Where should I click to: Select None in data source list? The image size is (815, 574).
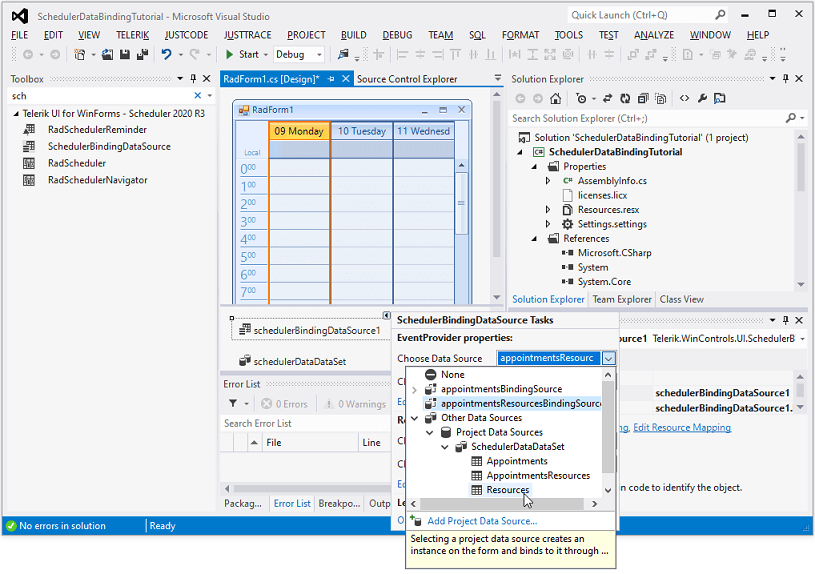[x=453, y=375]
